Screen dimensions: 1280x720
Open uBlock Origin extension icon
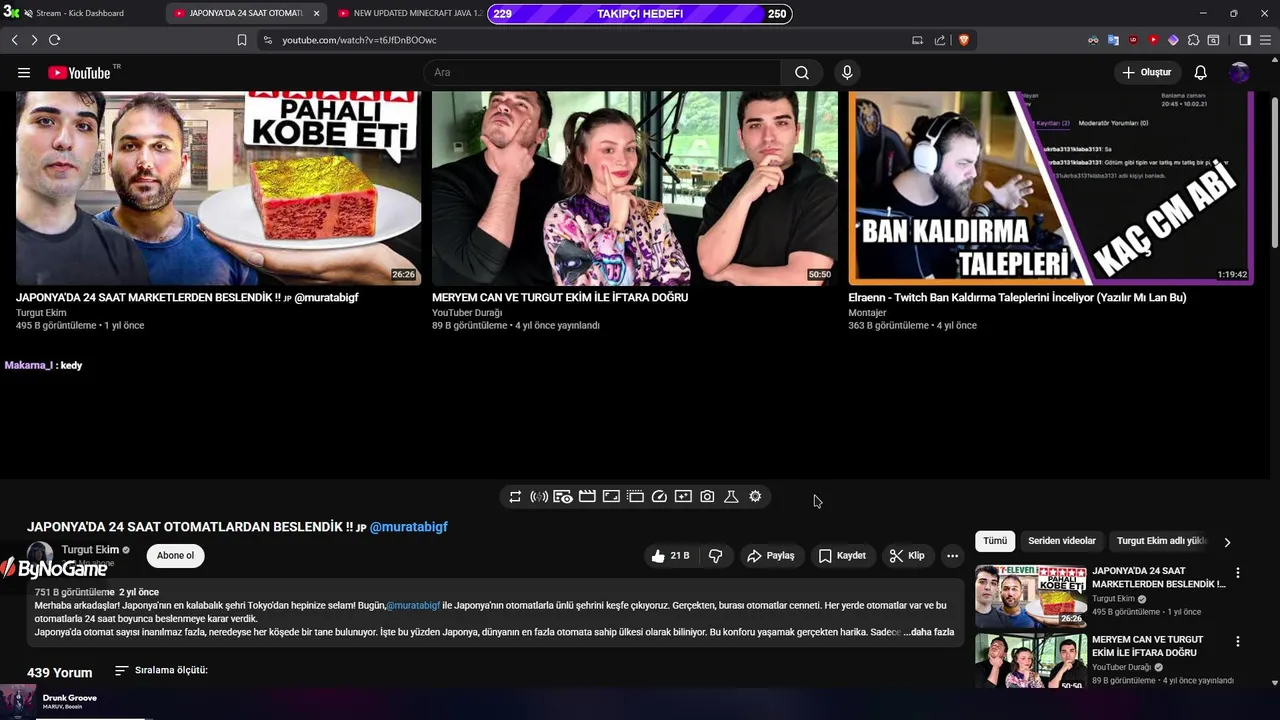click(x=1133, y=40)
